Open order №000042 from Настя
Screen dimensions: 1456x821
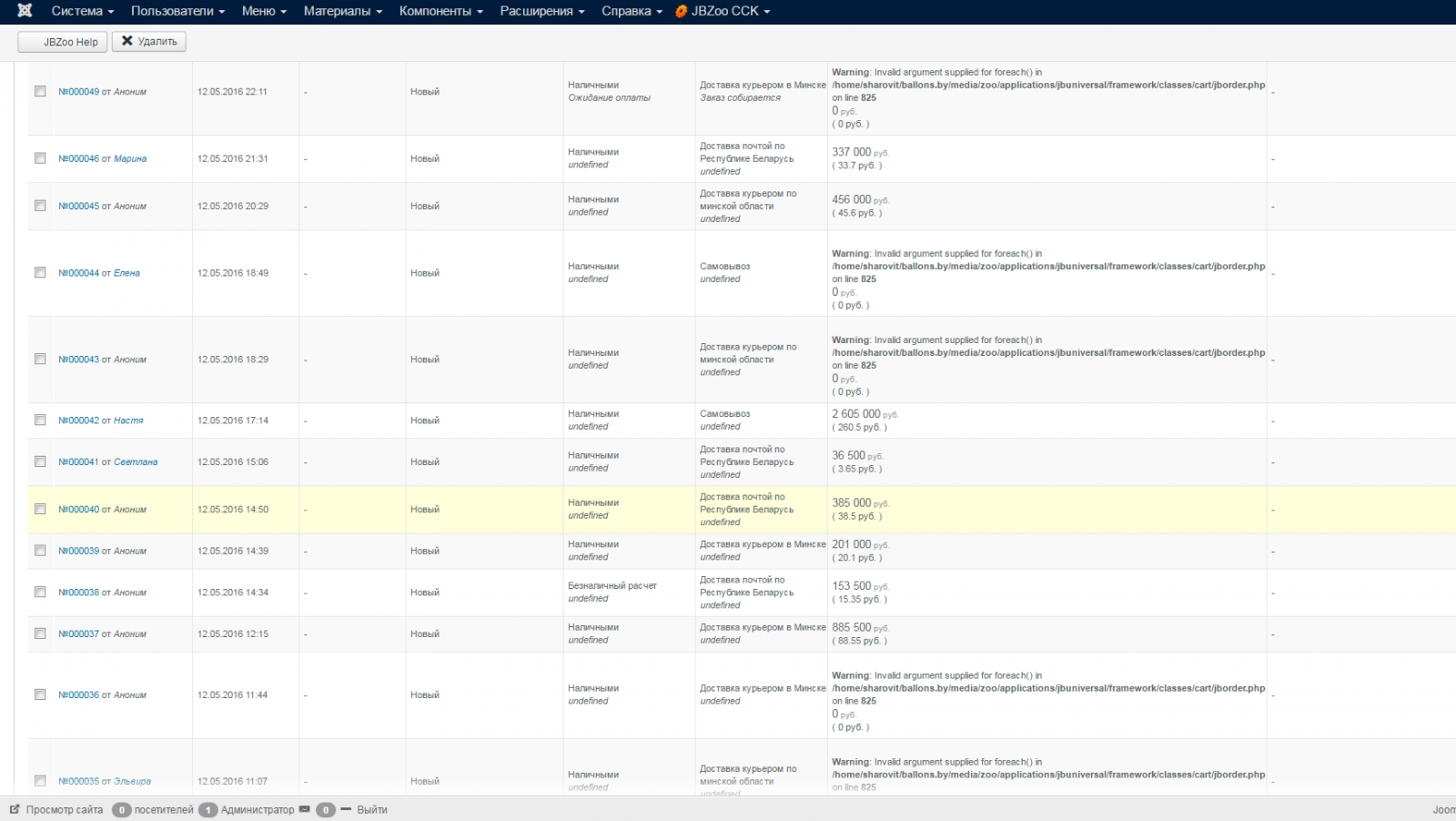(x=100, y=421)
